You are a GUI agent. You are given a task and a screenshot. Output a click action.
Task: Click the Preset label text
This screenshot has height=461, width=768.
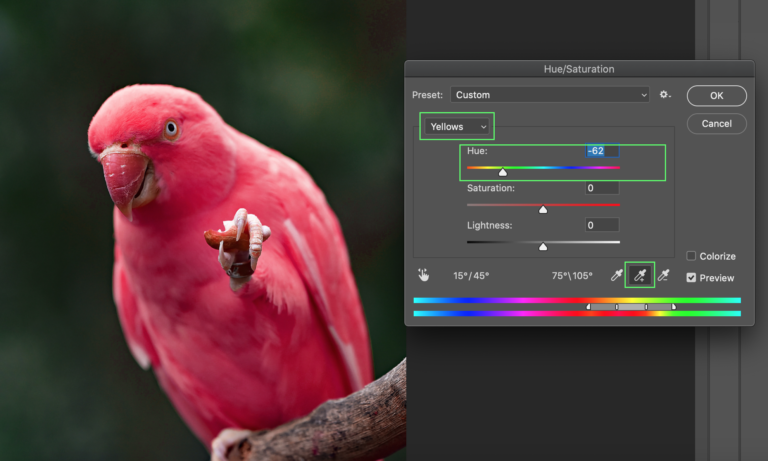(x=427, y=95)
